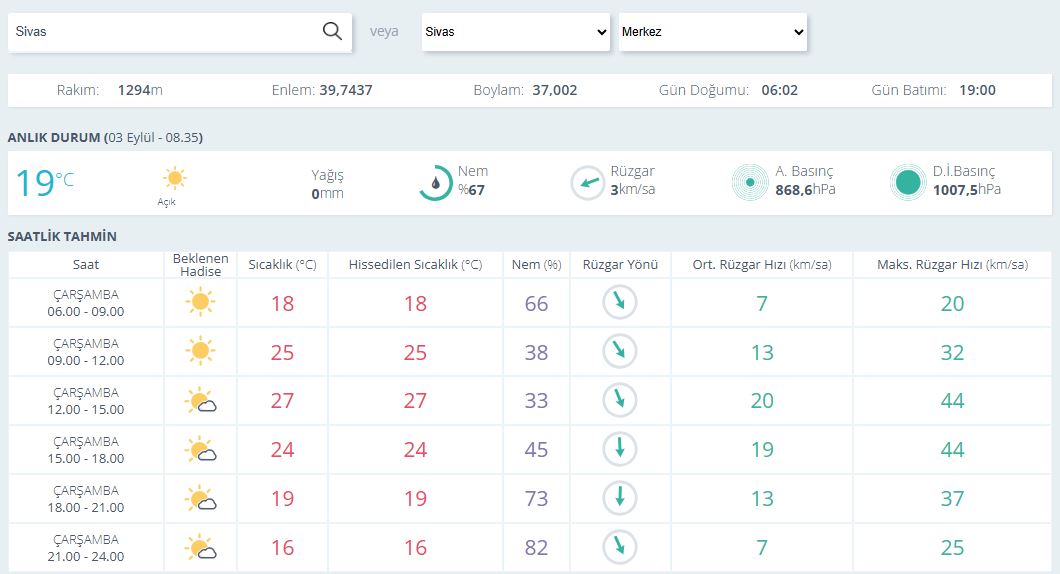
Task: Open the Merkez district dropdown
Action: [x=712, y=32]
